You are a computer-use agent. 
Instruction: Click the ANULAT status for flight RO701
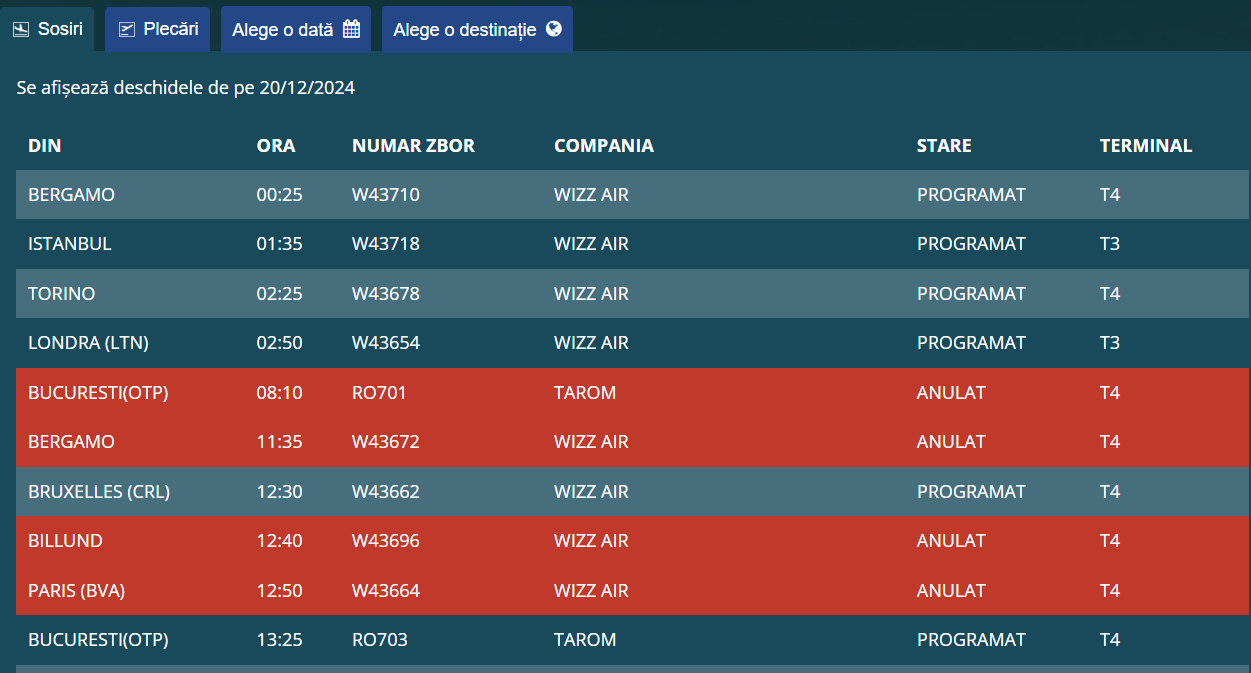[951, 393]
